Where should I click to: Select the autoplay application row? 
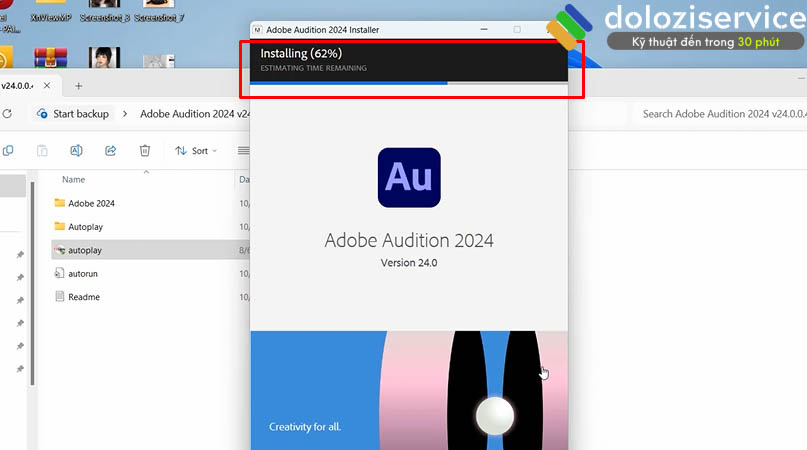tap(150, 250)
